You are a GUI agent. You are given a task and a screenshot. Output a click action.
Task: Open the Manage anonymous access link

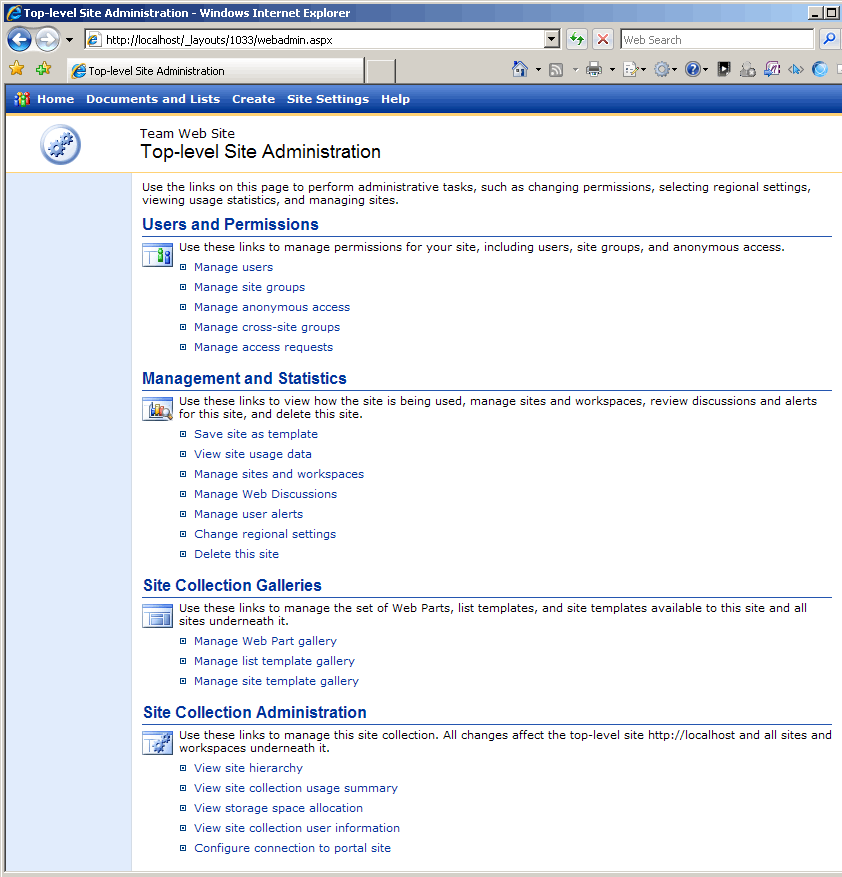click(x=272, y=307)
